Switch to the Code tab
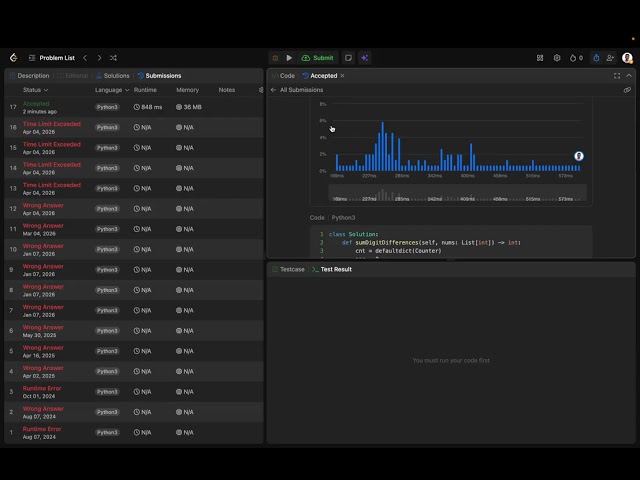This screenshot has width=640, height=480. tap(283, 76)
